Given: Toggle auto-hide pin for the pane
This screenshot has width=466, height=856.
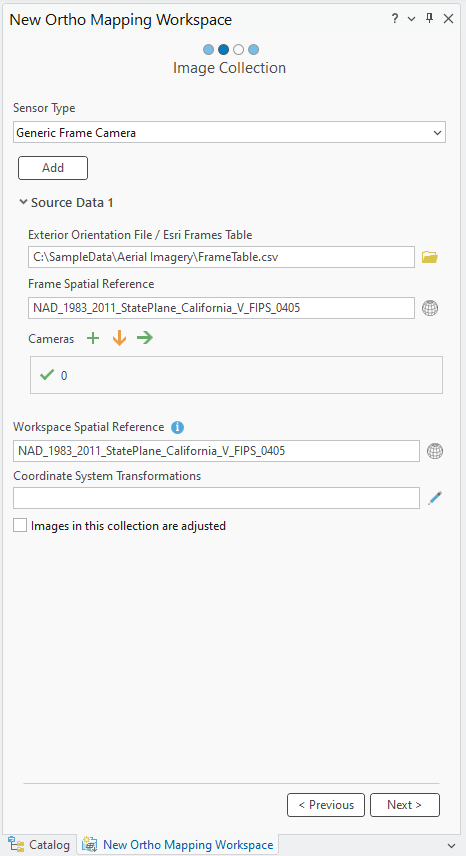Looking at the screenshot, I should pos(429,19).
